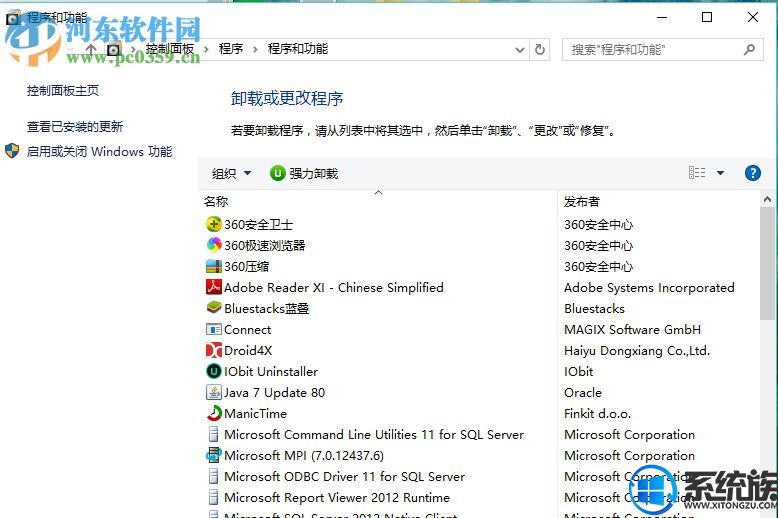Expand chevron after 控制面板 in breadcrumb

tap(206, 49)
